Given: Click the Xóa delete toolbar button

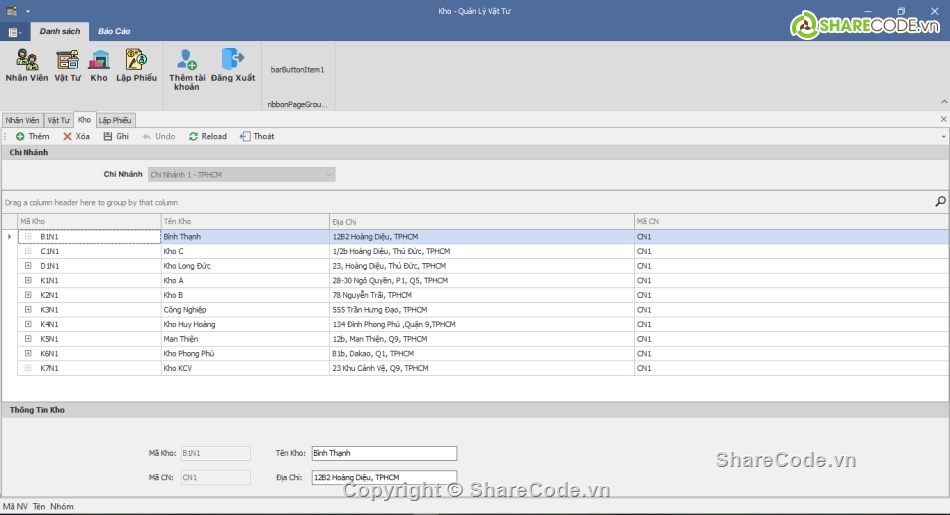Looking at the screenshot, I should click(76, 136).
